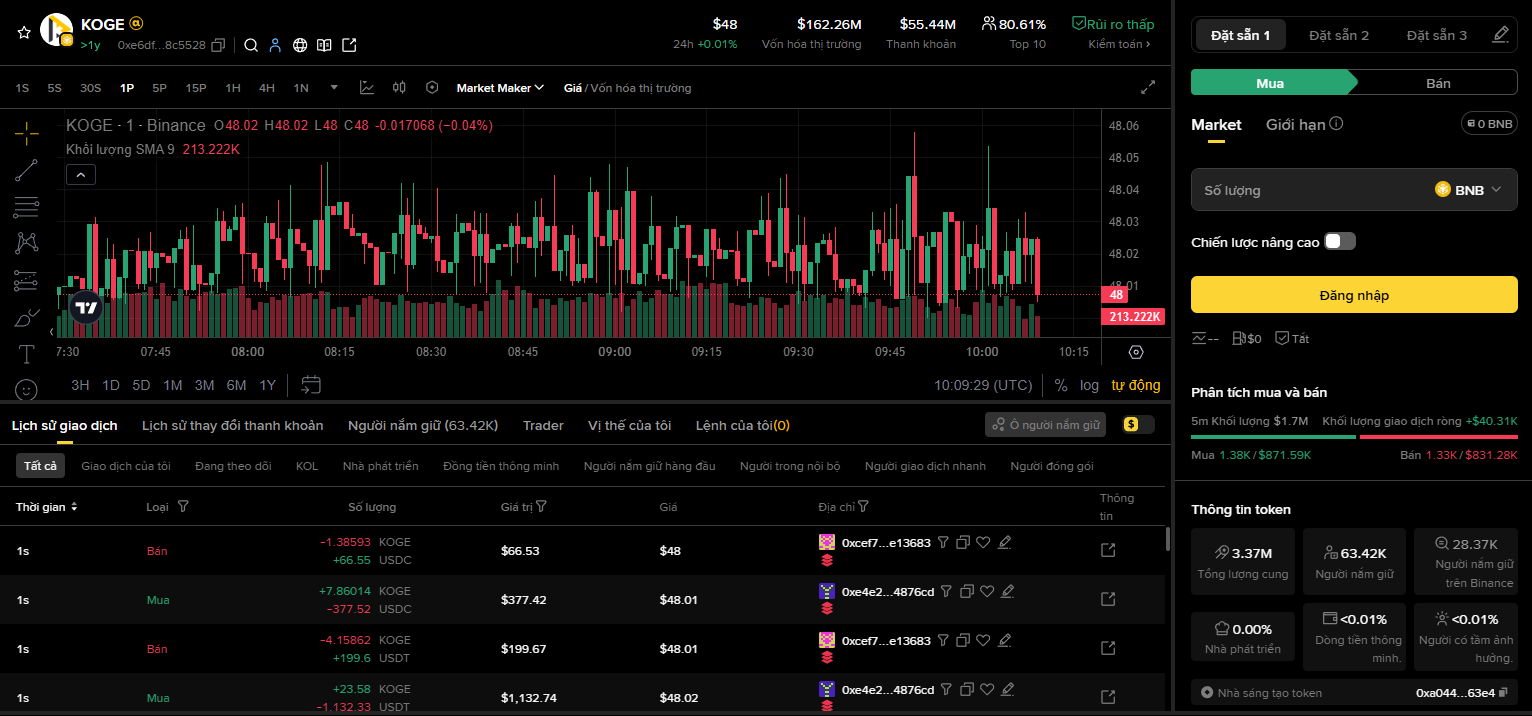Select the 15P timeframe button
This screenshot has height=716, width=1532.
pos(195,88)
